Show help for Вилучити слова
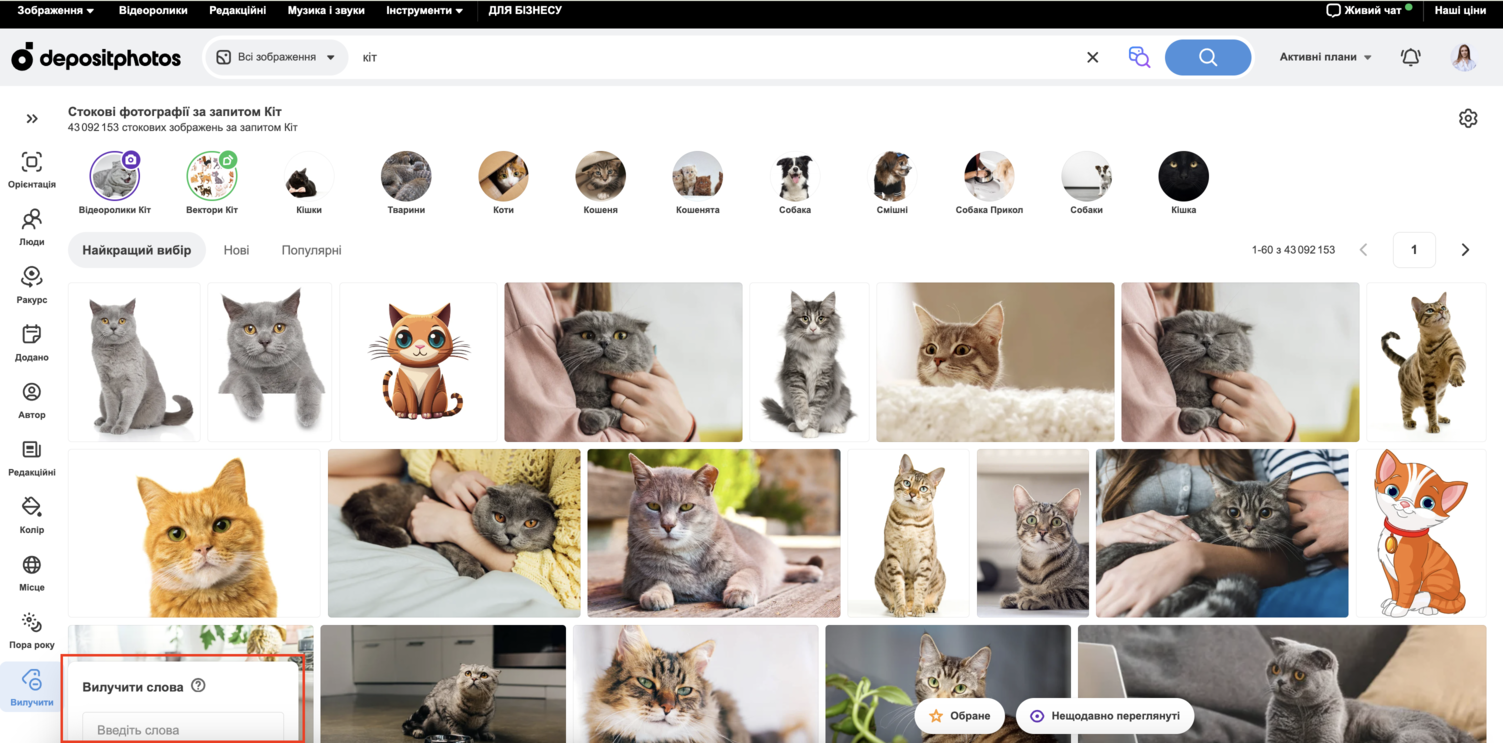This screenshot has height=743, width=1503. [198, 686]
